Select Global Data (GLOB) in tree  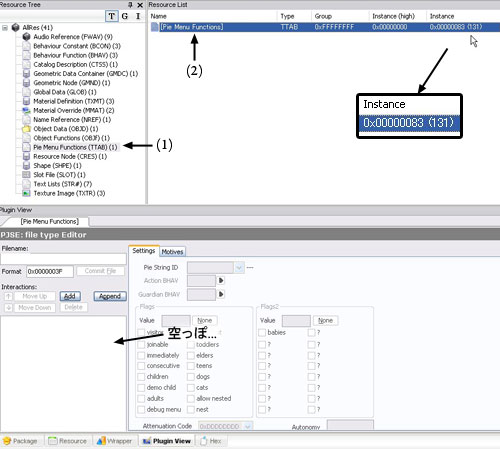click(x=65, y=92)
